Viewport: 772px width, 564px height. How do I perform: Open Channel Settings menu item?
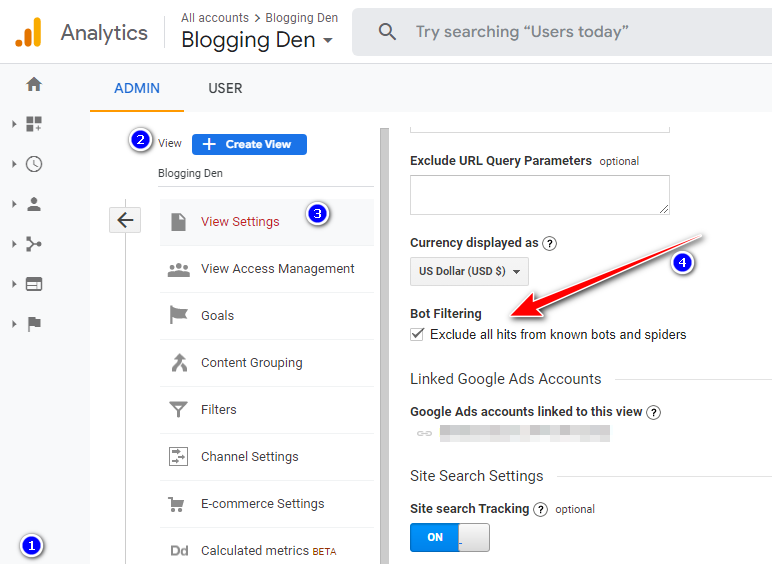coord(267,457)
